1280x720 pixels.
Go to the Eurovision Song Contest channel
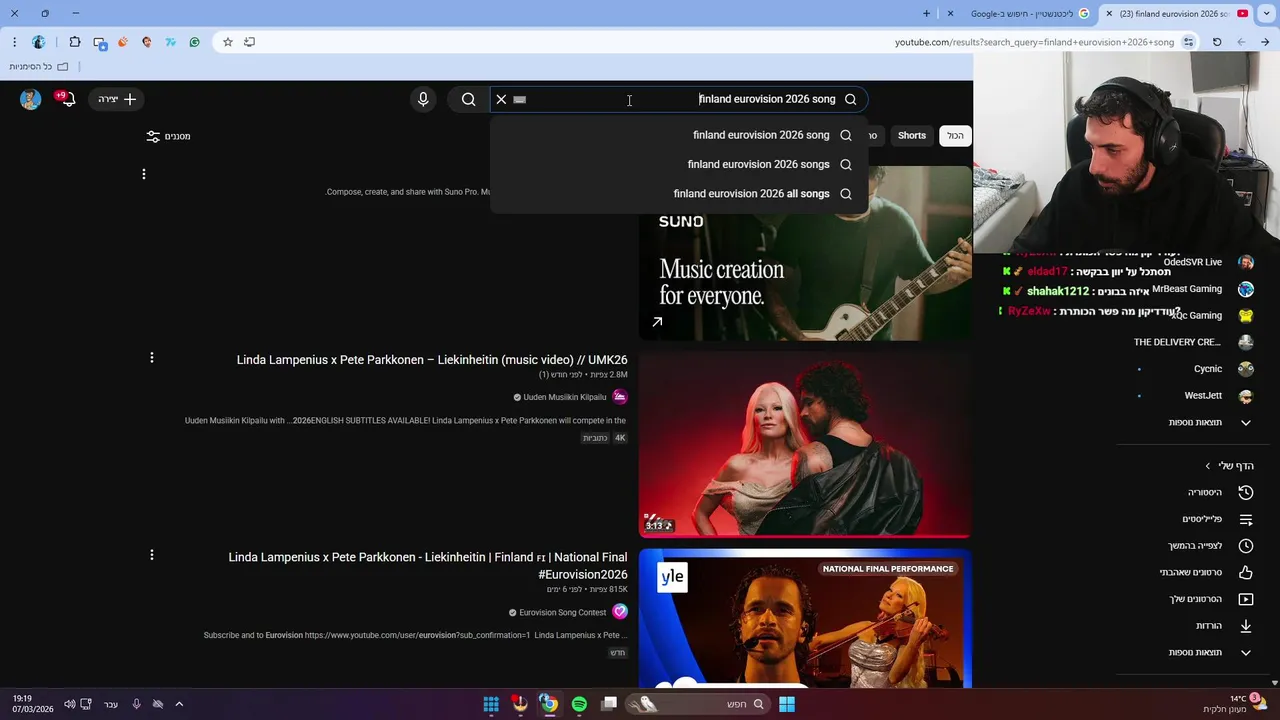[562, 612]
